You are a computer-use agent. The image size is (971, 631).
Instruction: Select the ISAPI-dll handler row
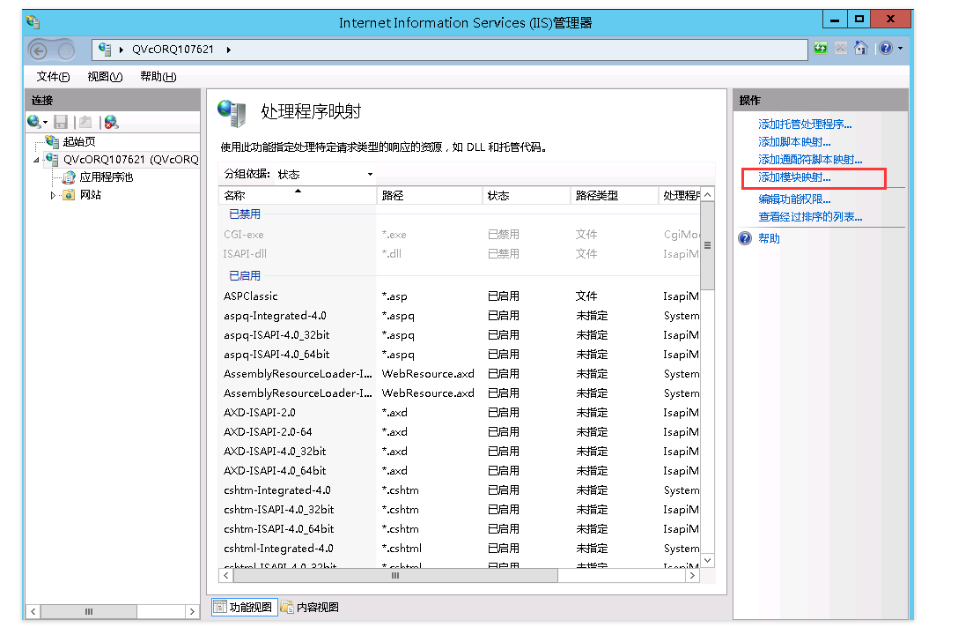(x=459, y=254)
